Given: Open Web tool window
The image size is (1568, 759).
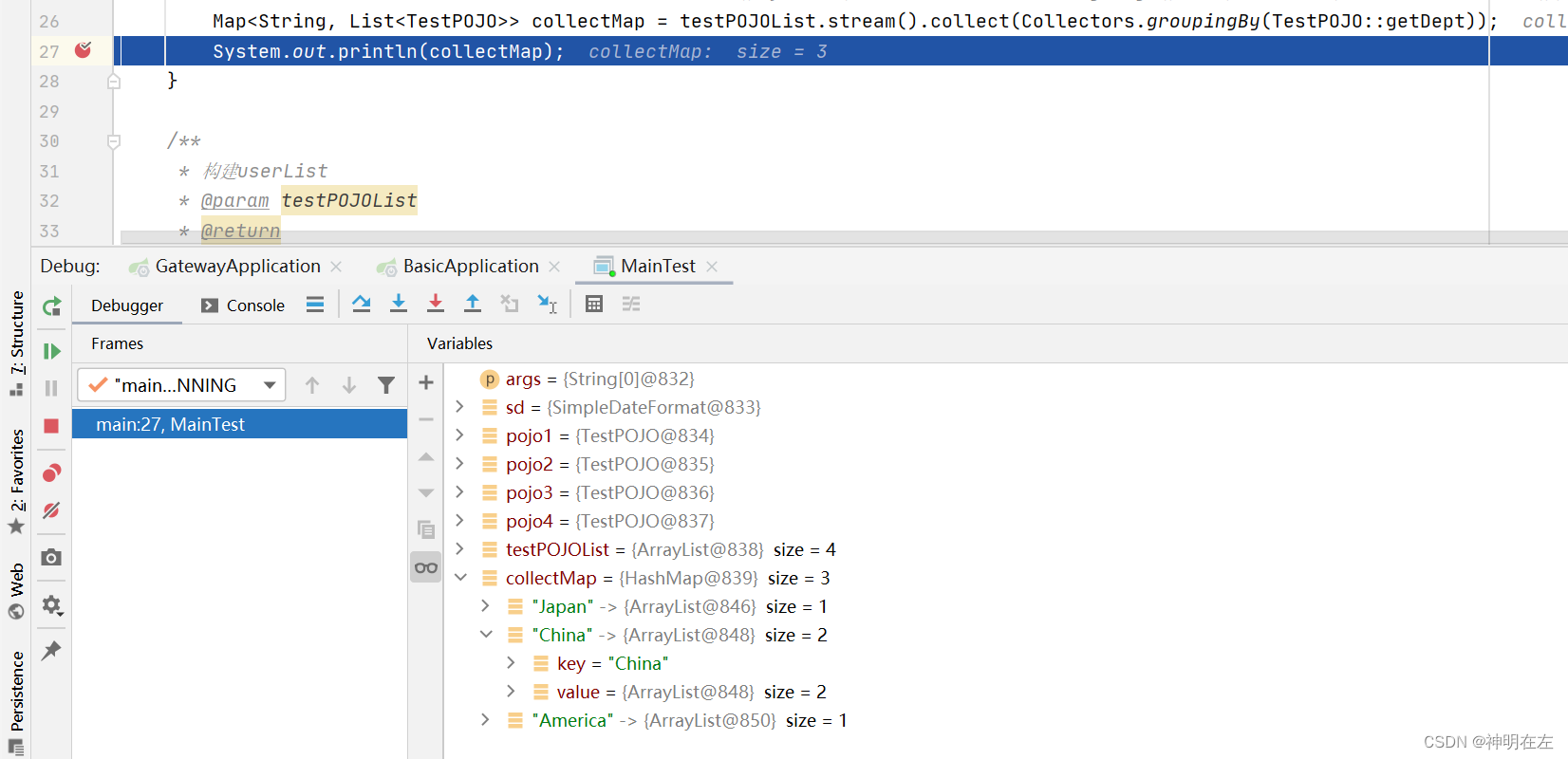Looking at the screenshot, I should [16, 590].
